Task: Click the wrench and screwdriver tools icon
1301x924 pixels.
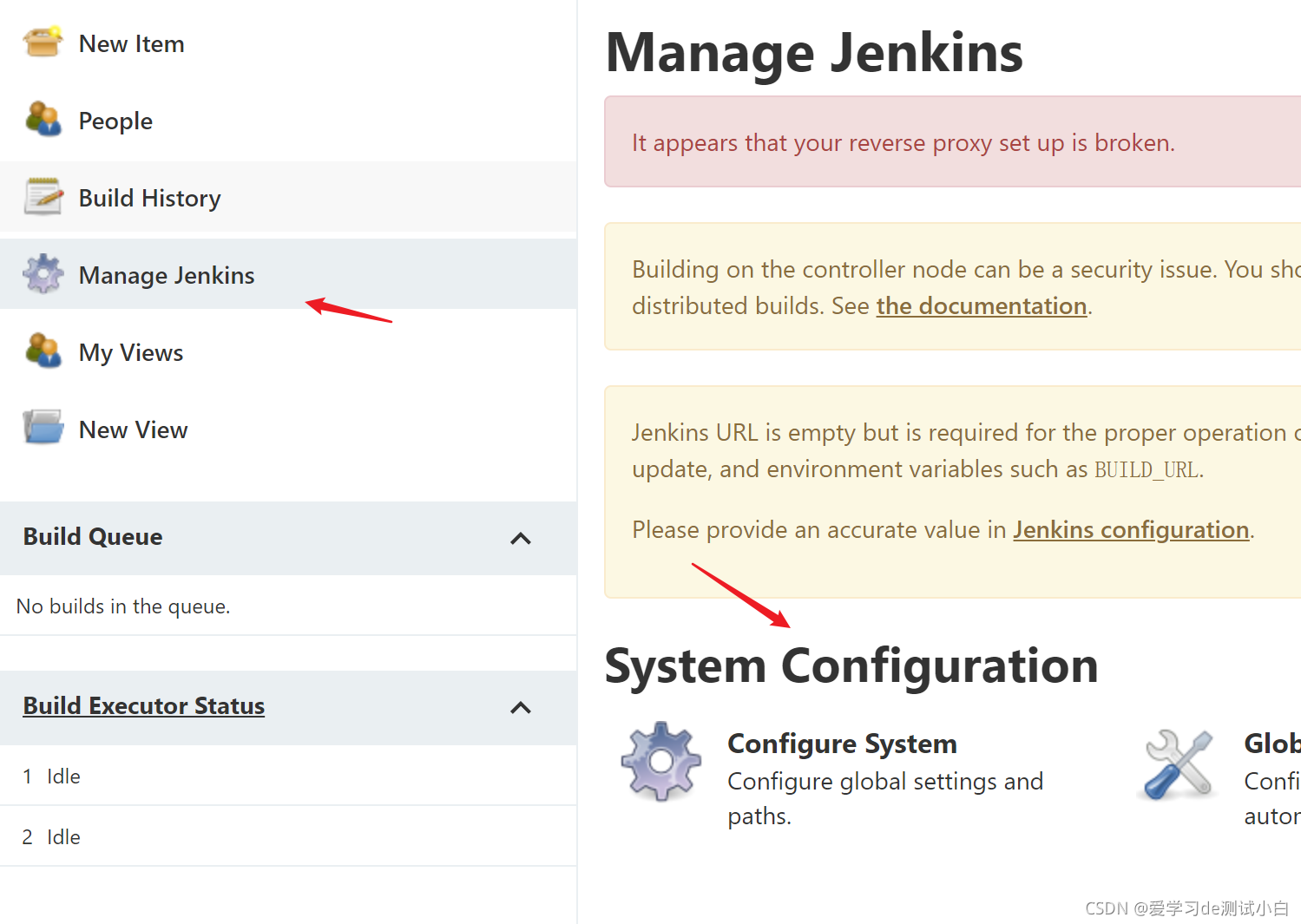Action: [1178, 763]
